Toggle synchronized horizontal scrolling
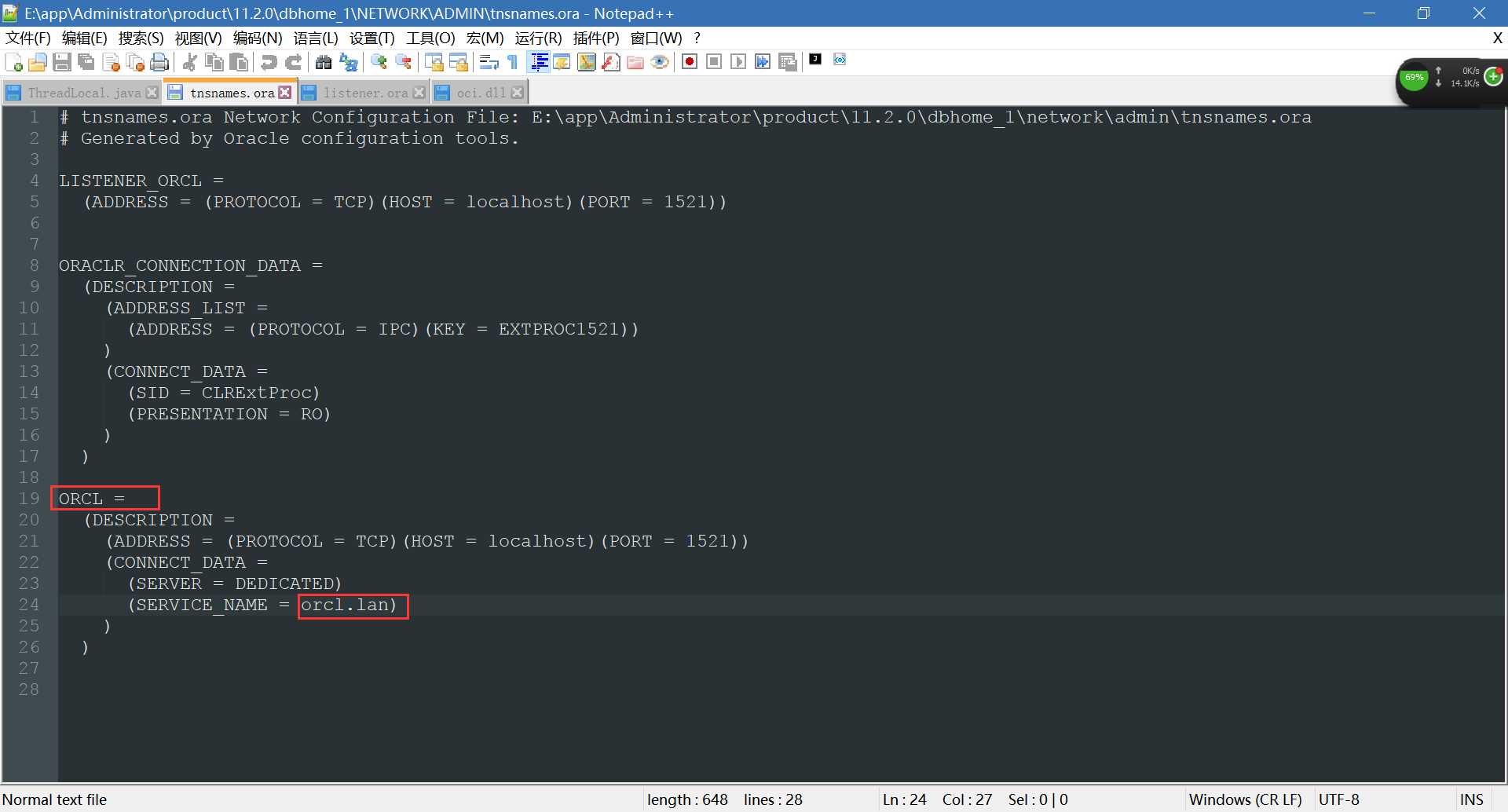The width and height of the screenshot is (1508, 812). coord(458,63)
